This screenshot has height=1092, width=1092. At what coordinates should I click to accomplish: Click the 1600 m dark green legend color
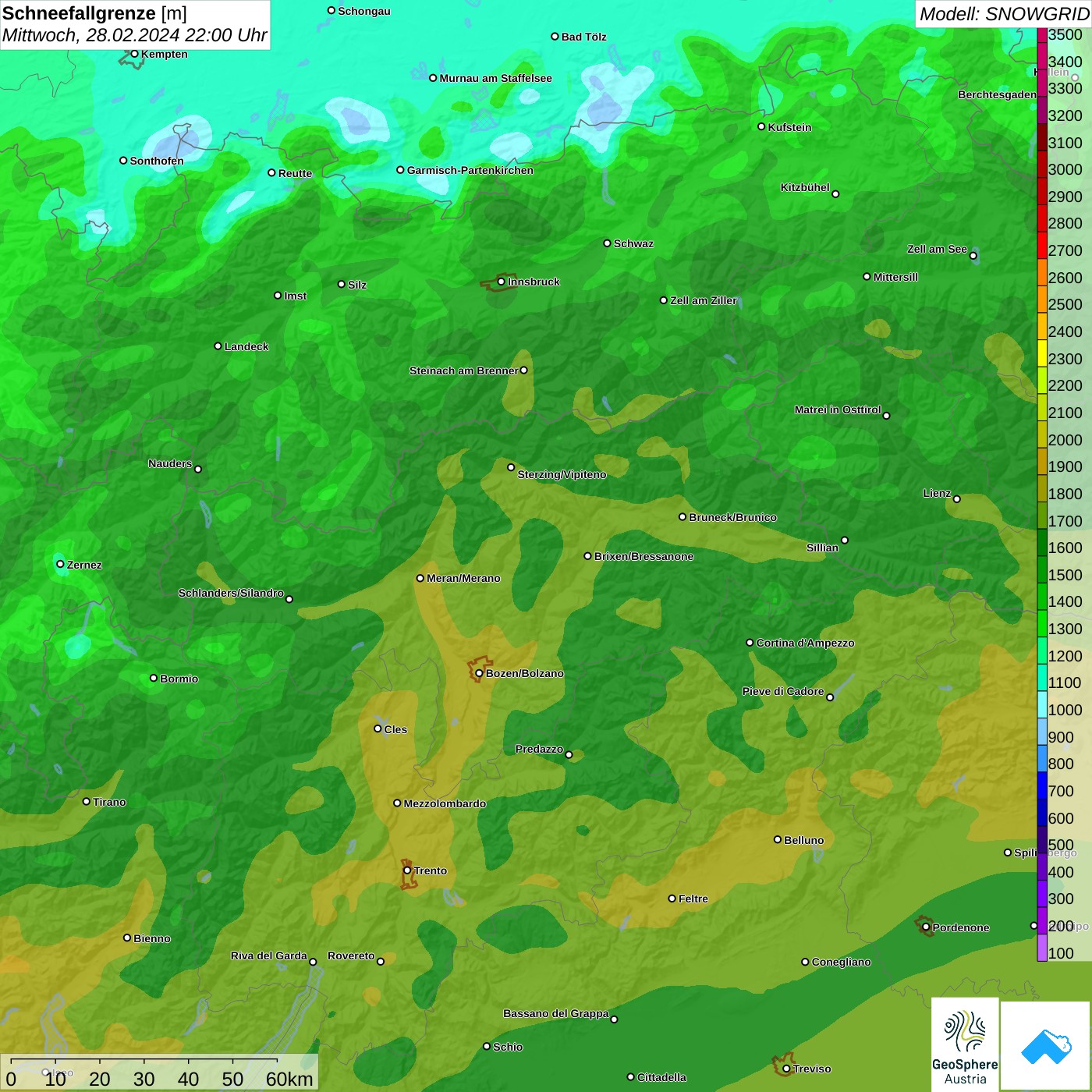[1041, 541]
